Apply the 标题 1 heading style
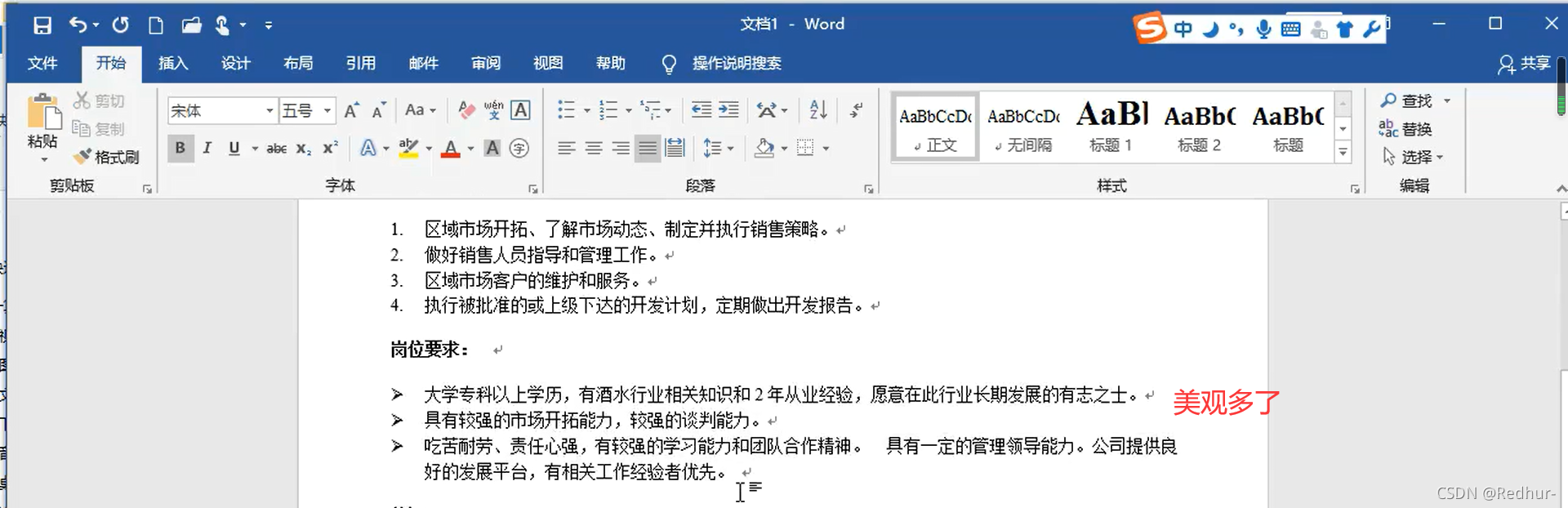Viewport: 1568px width, 508px height. point(1111,126)
